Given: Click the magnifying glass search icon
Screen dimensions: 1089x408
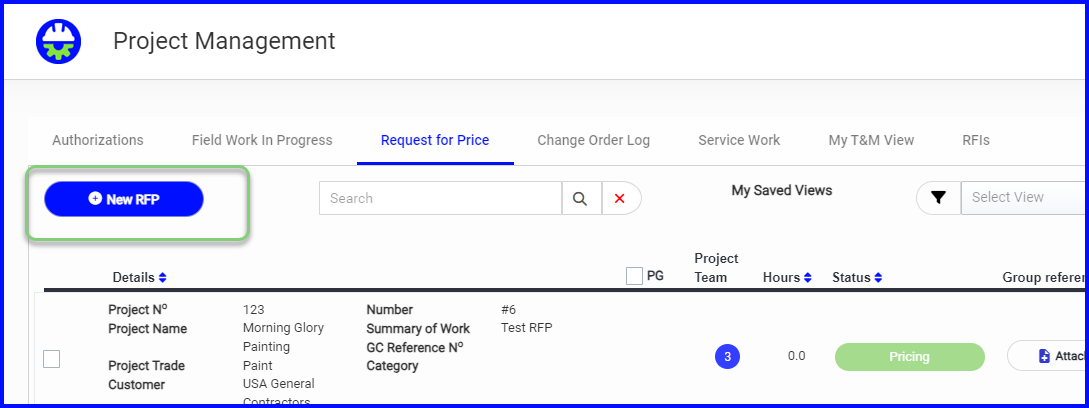Looking at the screenshot, I should tap(581, 198).
